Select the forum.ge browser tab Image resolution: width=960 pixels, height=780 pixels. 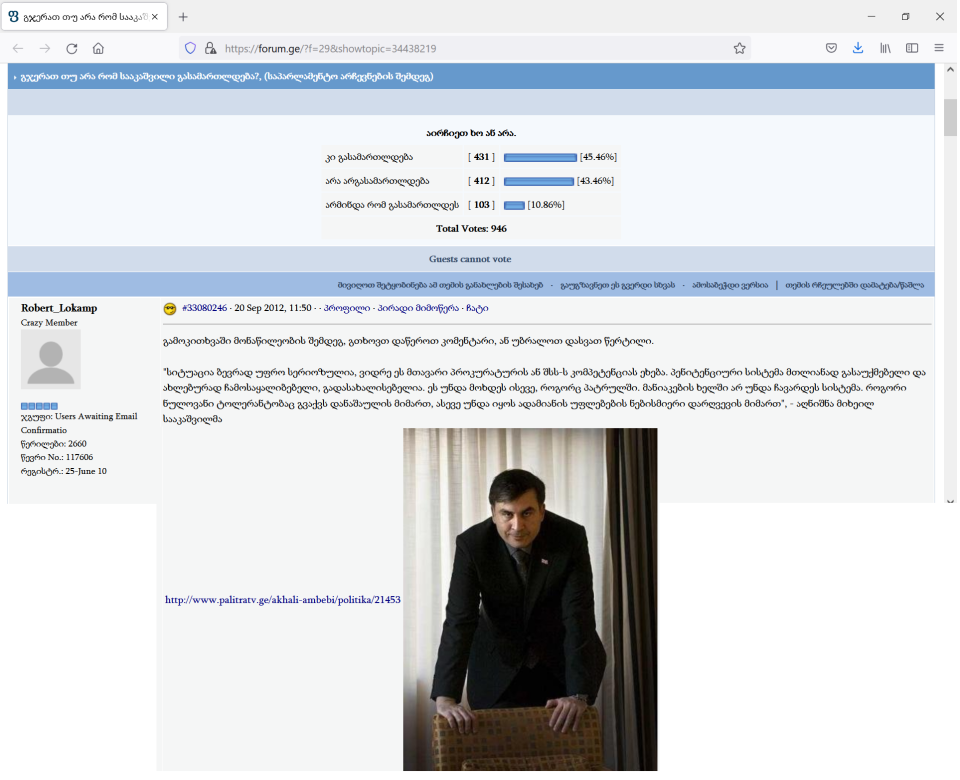(84, 17)
